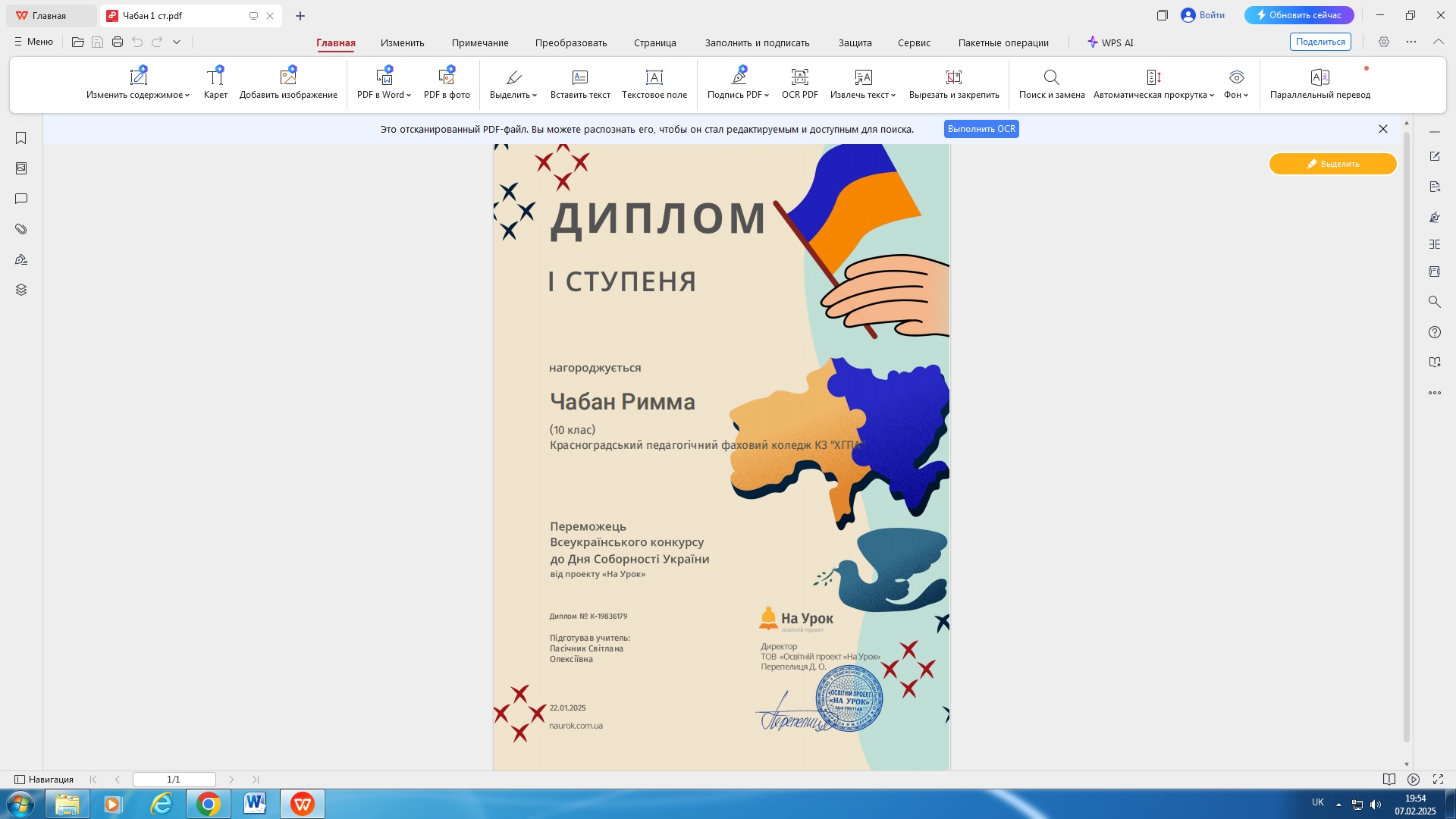Open the Page tab (Страница)
1456x819 pixels.
tap(654, 43)
